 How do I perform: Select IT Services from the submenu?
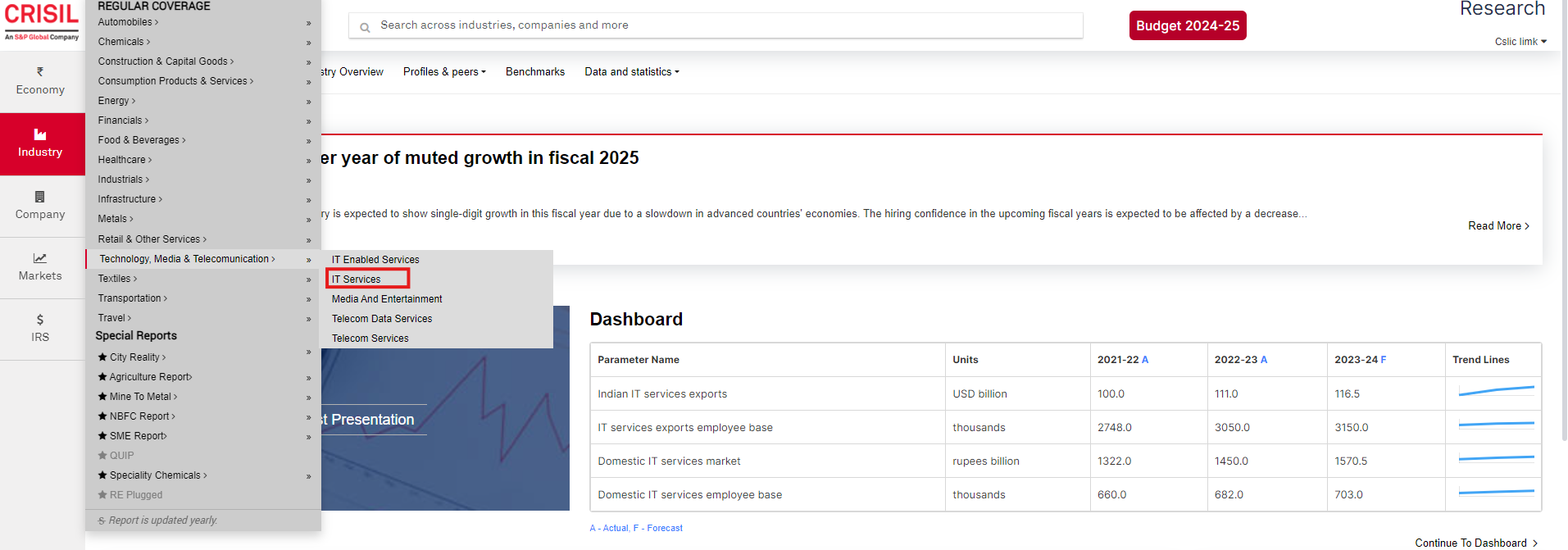357,280
